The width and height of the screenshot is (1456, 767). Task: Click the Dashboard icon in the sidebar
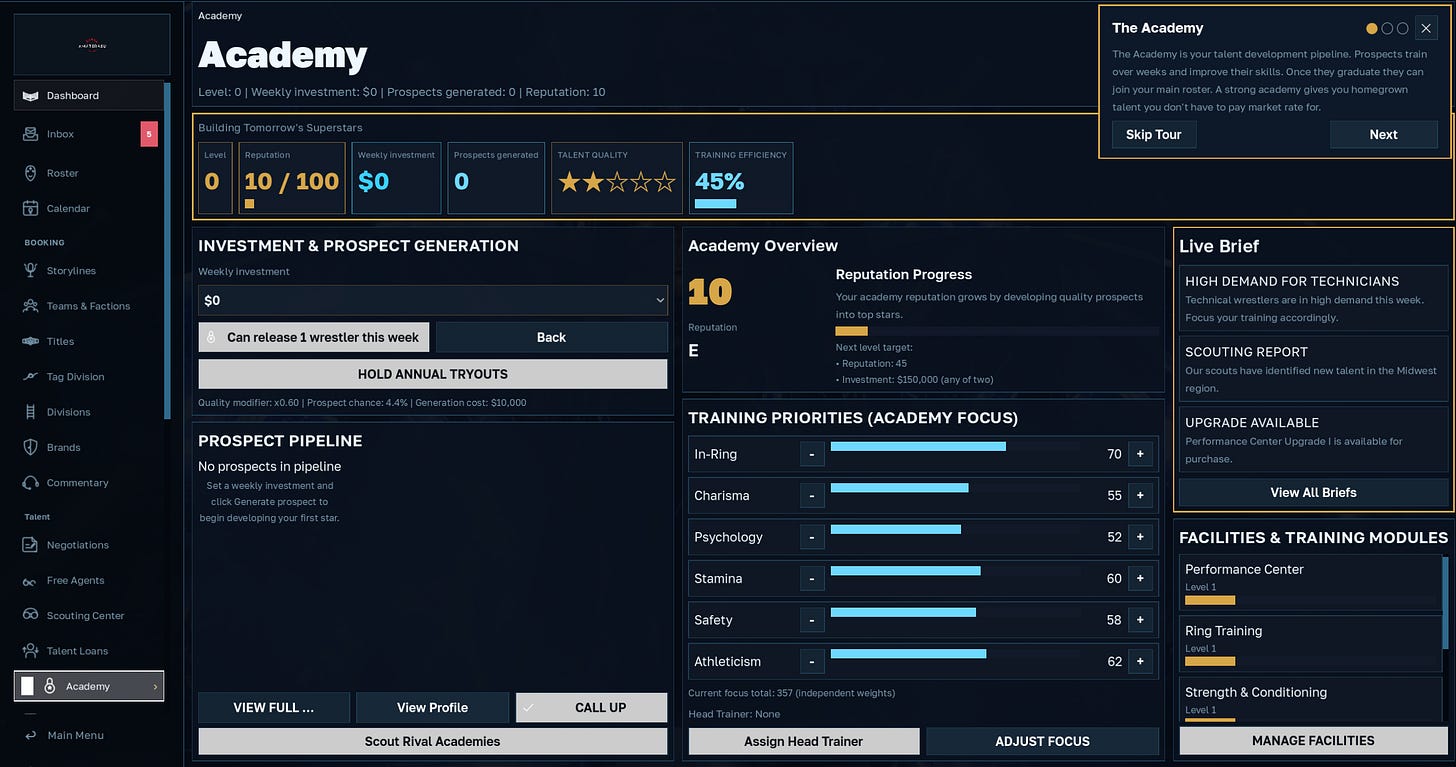[30, 96]
